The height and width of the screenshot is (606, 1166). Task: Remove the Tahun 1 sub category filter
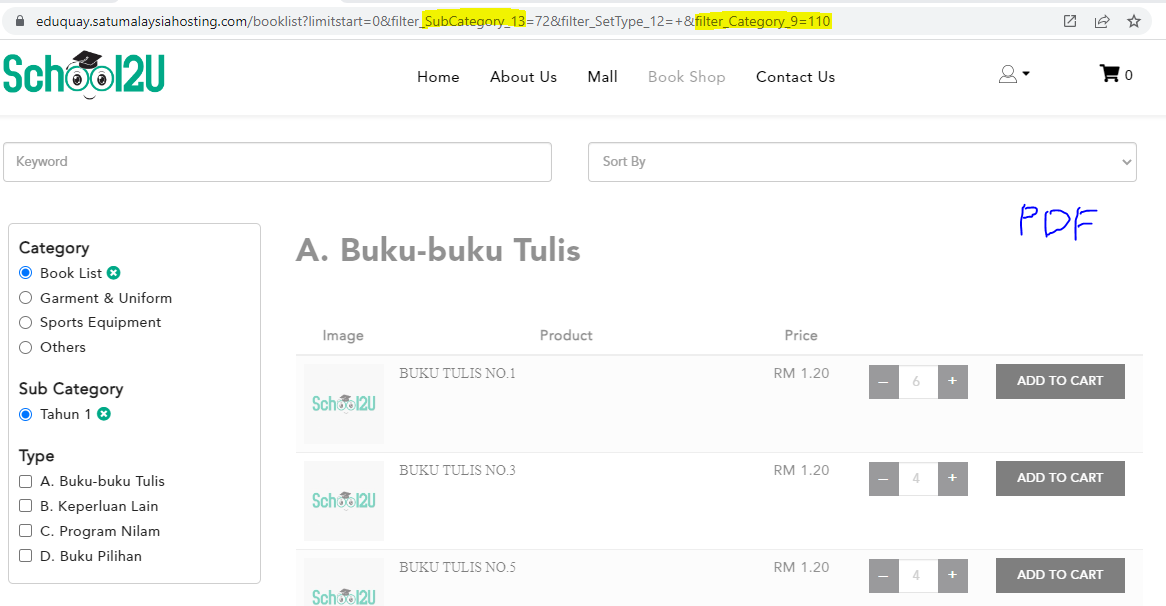tap(104, 414)
